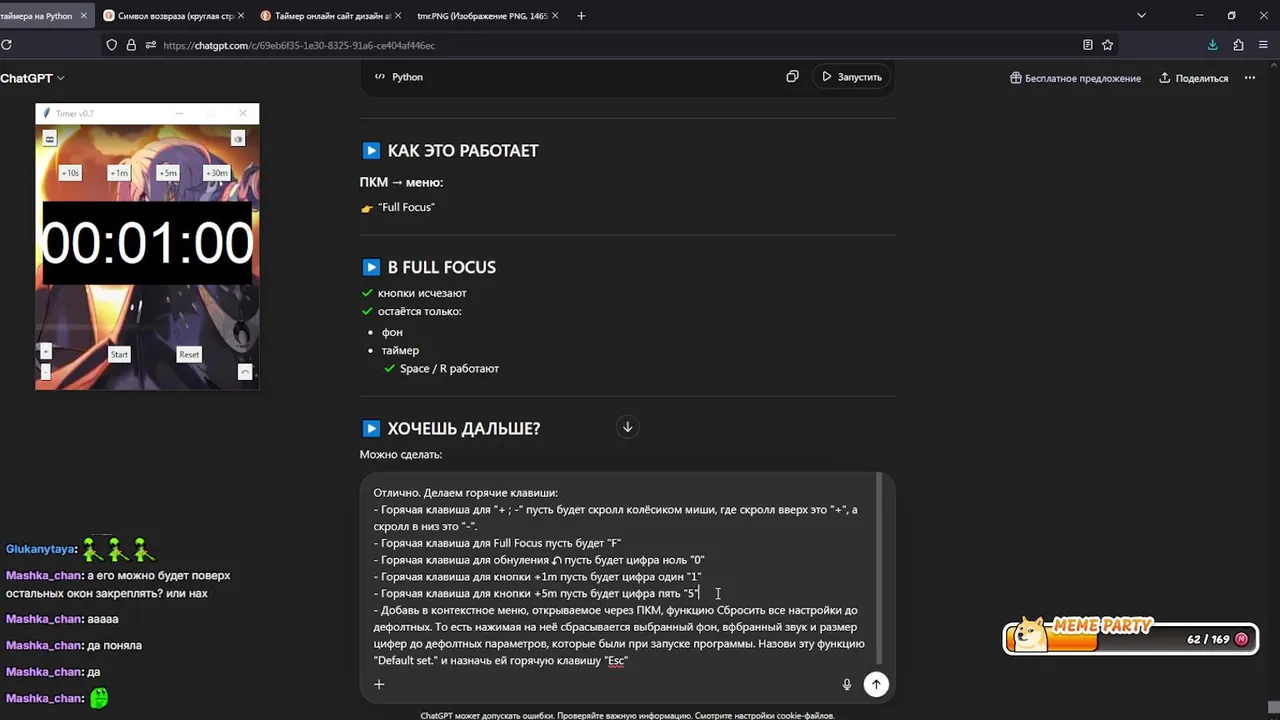Click the timer's return-arrow icon button
Image resolution: width=1280 pixels, height=720 pixels.
245,372
